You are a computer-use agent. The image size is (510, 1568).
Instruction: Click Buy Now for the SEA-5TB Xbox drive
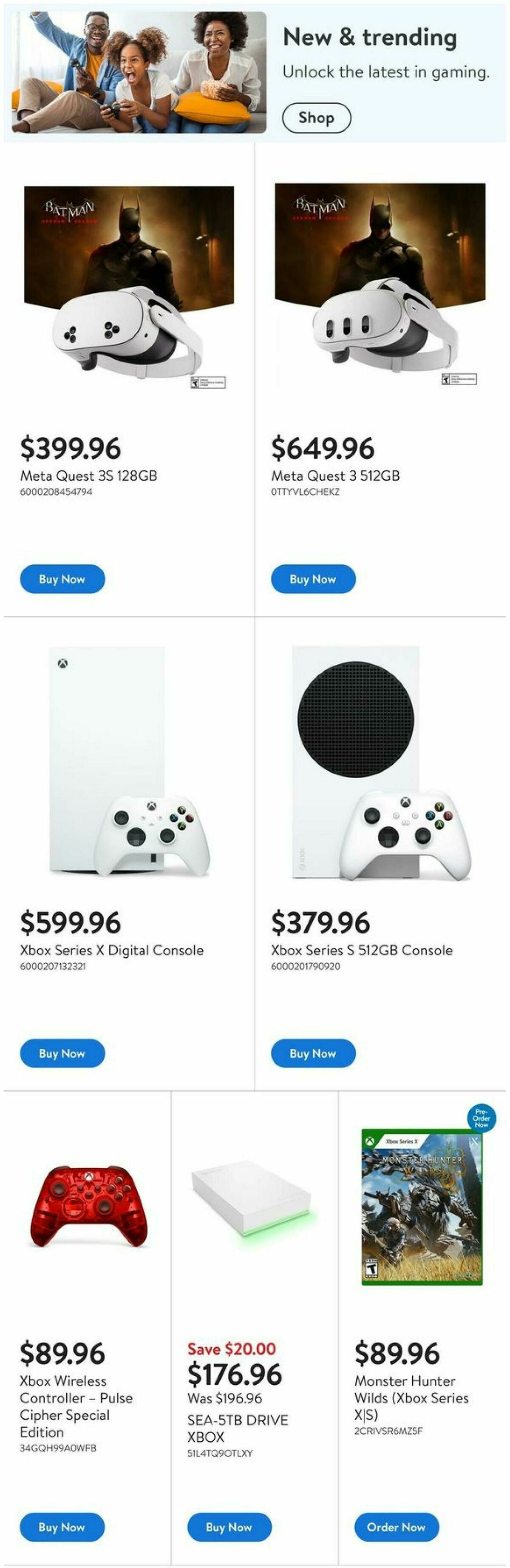229,1527
